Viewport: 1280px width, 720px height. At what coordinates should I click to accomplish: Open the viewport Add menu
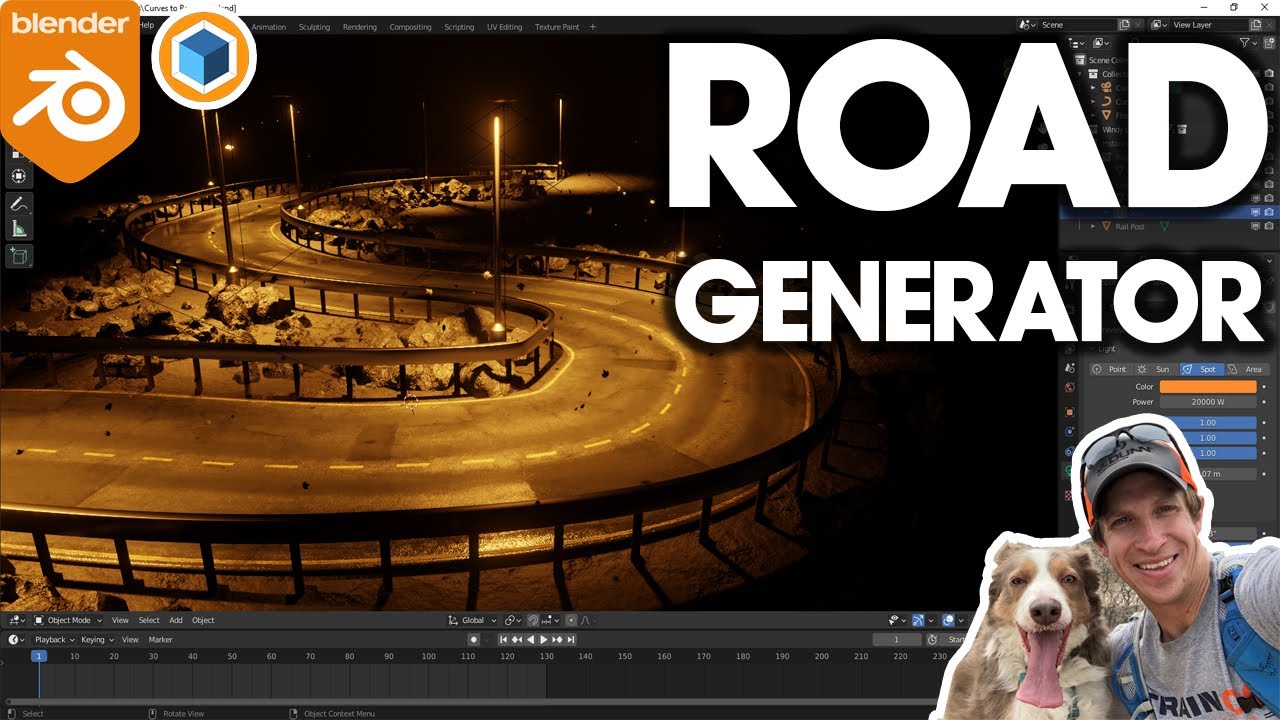pos(175,620)
